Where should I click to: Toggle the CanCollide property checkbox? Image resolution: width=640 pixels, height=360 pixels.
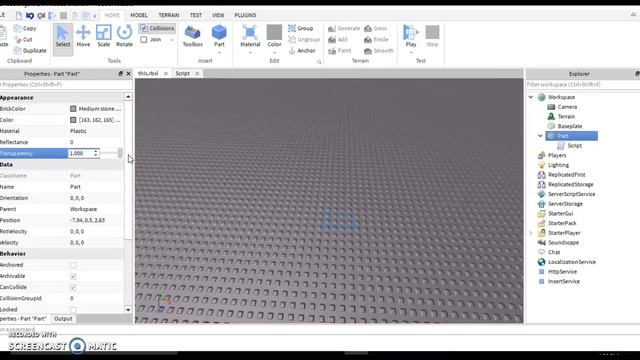[73, 287]
